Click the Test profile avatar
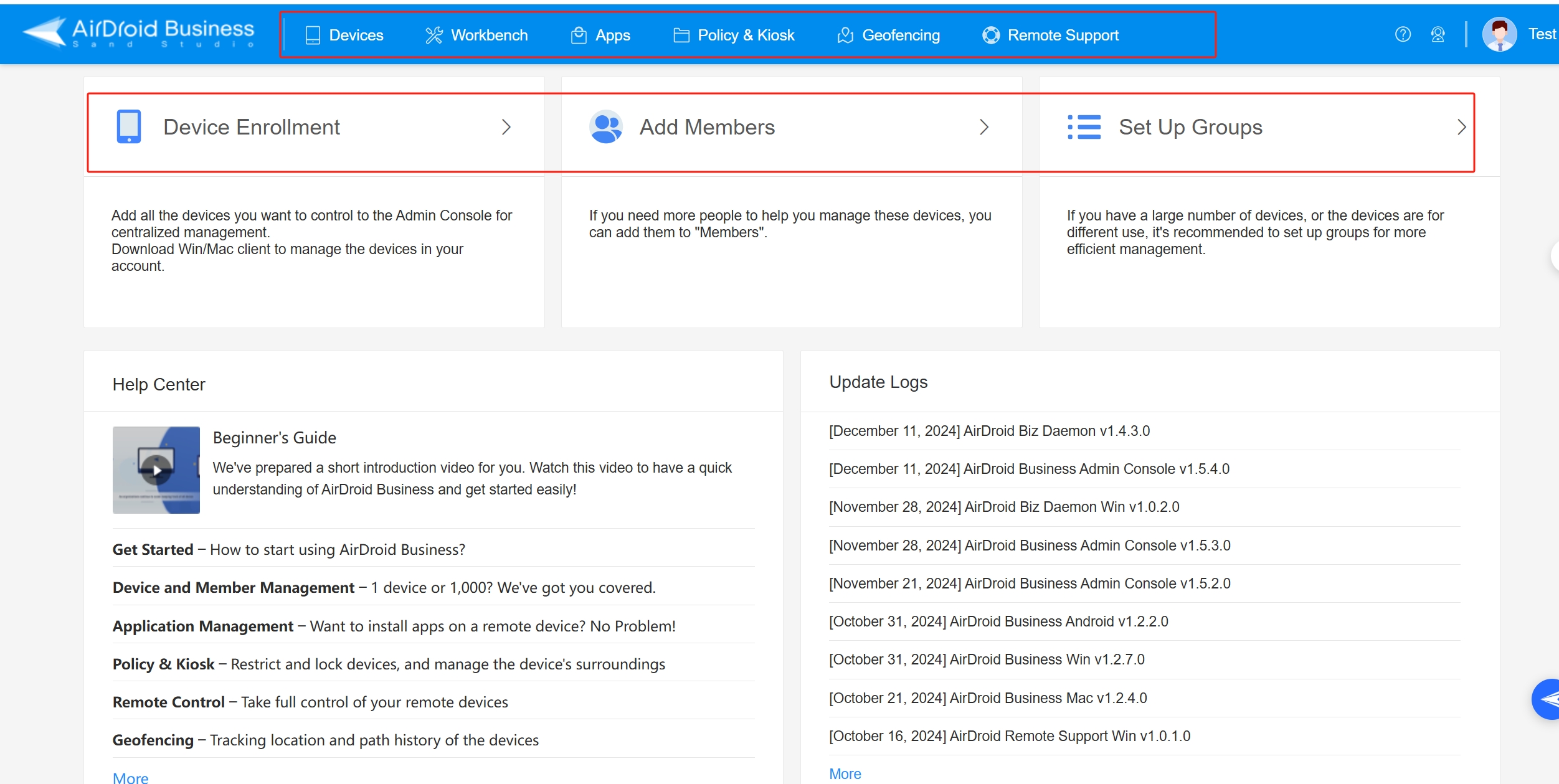 pos(1499,34)
